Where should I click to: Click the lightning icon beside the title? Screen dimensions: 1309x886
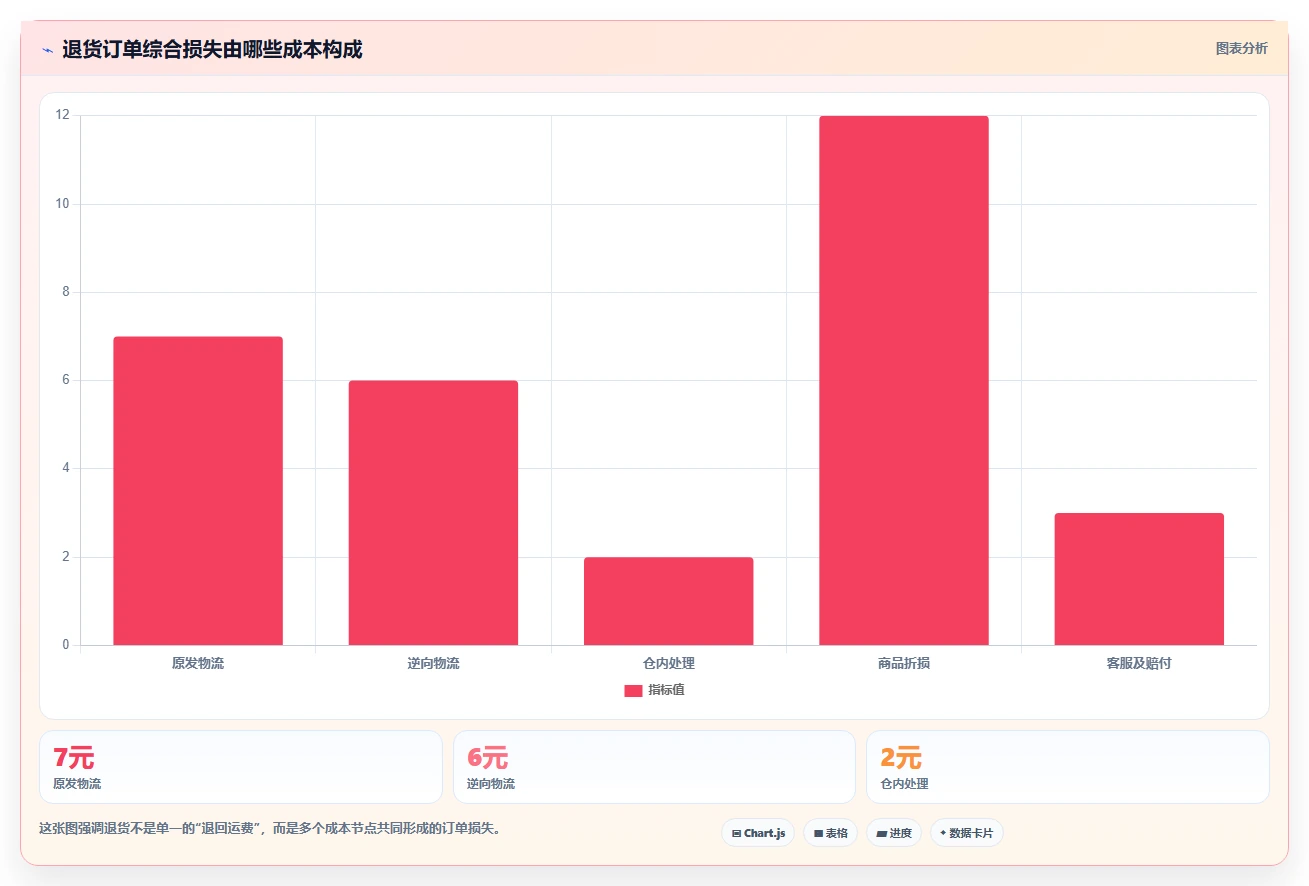pos(47,50)
